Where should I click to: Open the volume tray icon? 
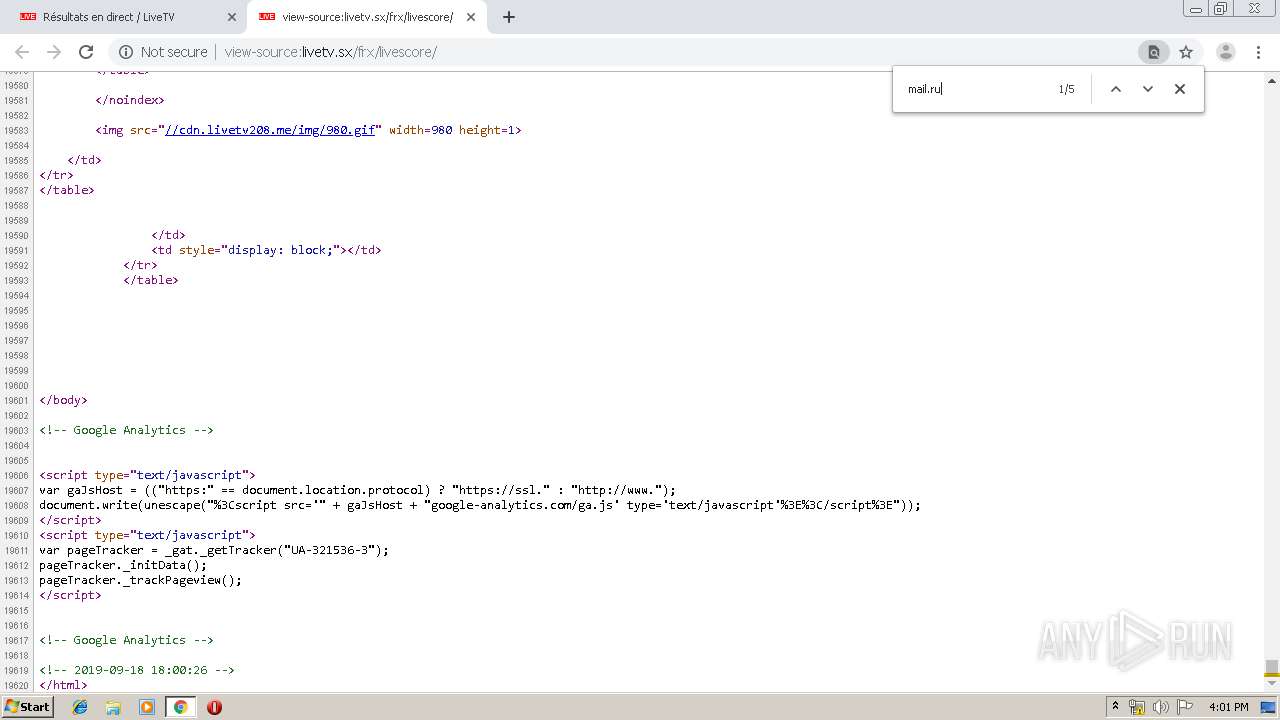(x=1161, y=707)
